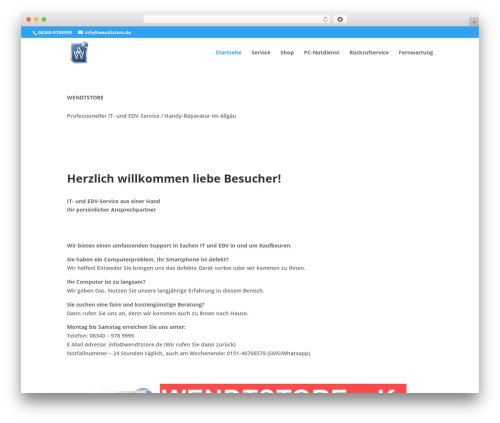Click 'Wir geben Gas. Nutzen Sie' line
Viewport: 500px width, 423px height.
click(x=165, y=291)
